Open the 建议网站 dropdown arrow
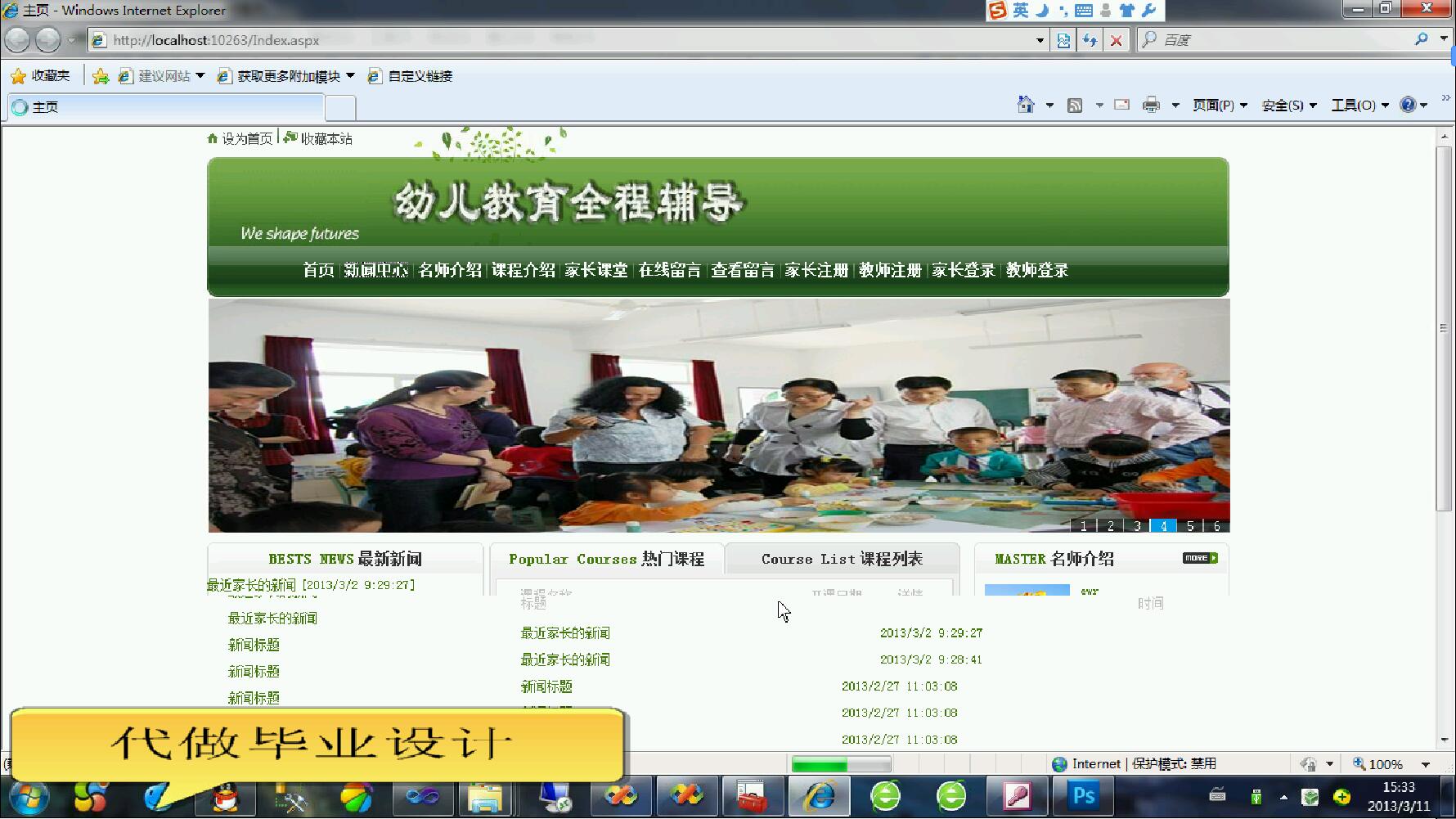The width and height of the screenshot is (1456, 819). click(200, 75)
